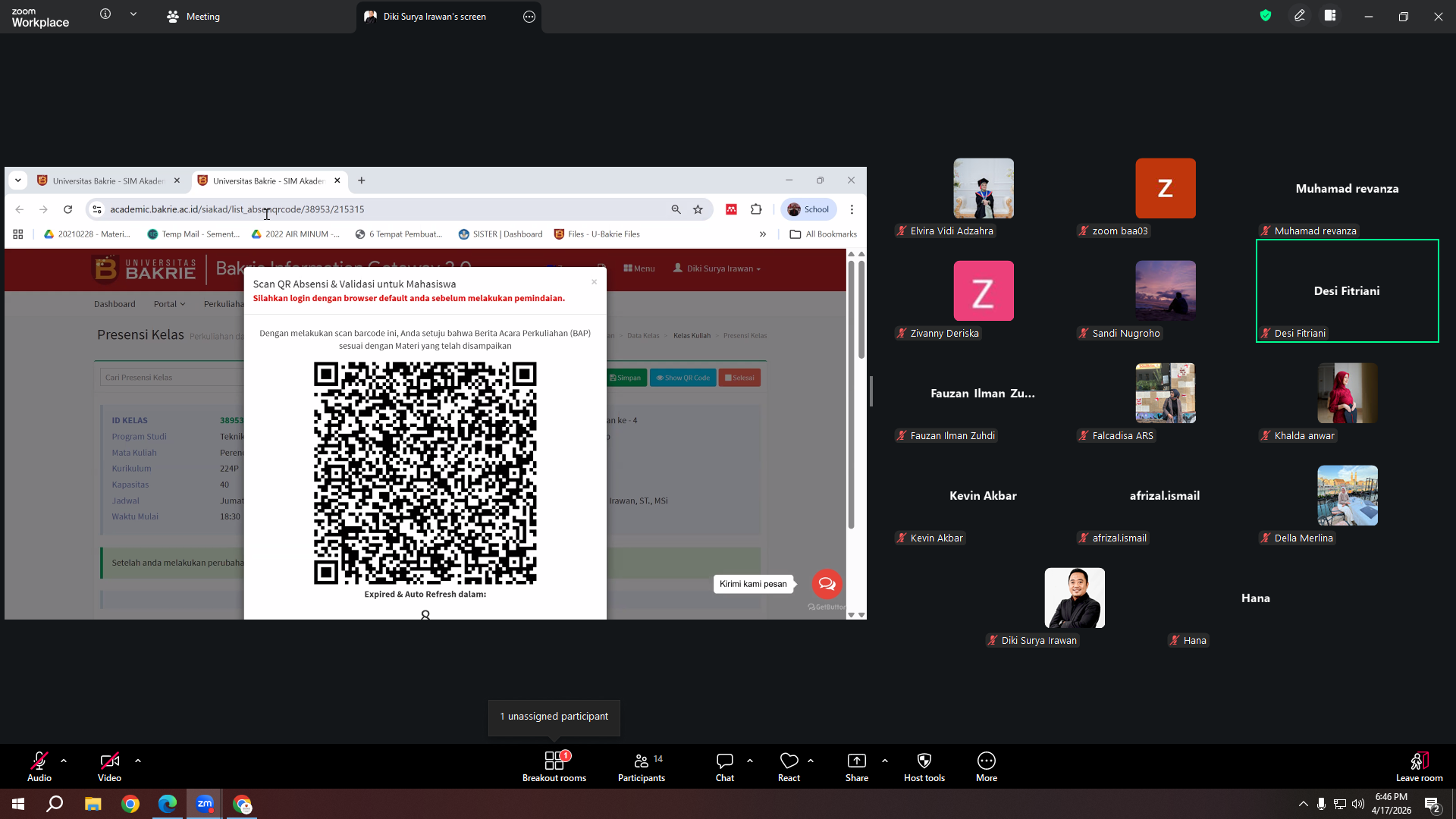Click the zoom magnifier icon in address bar
The height and width of the screenshot is (819, 1456).
point(676,209)
